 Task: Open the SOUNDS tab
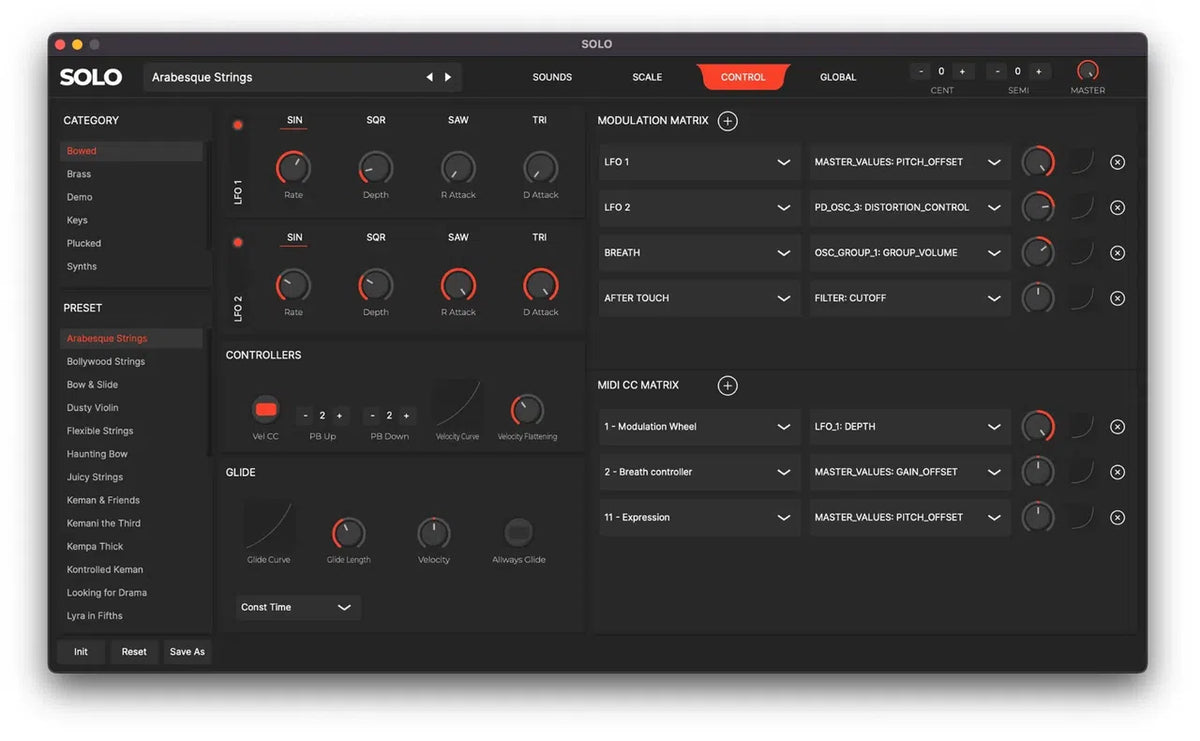coord(552,76)
